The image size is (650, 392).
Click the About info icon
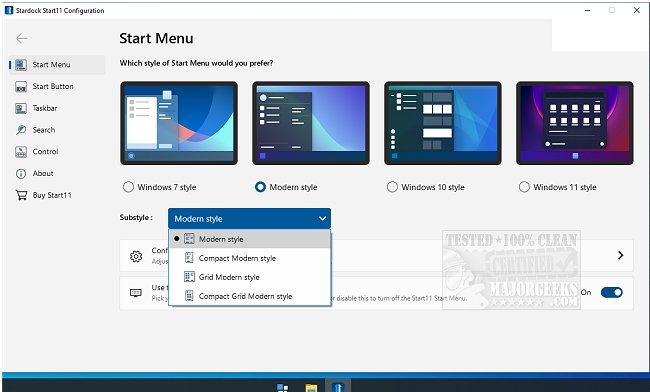click(x=21, y=174)
